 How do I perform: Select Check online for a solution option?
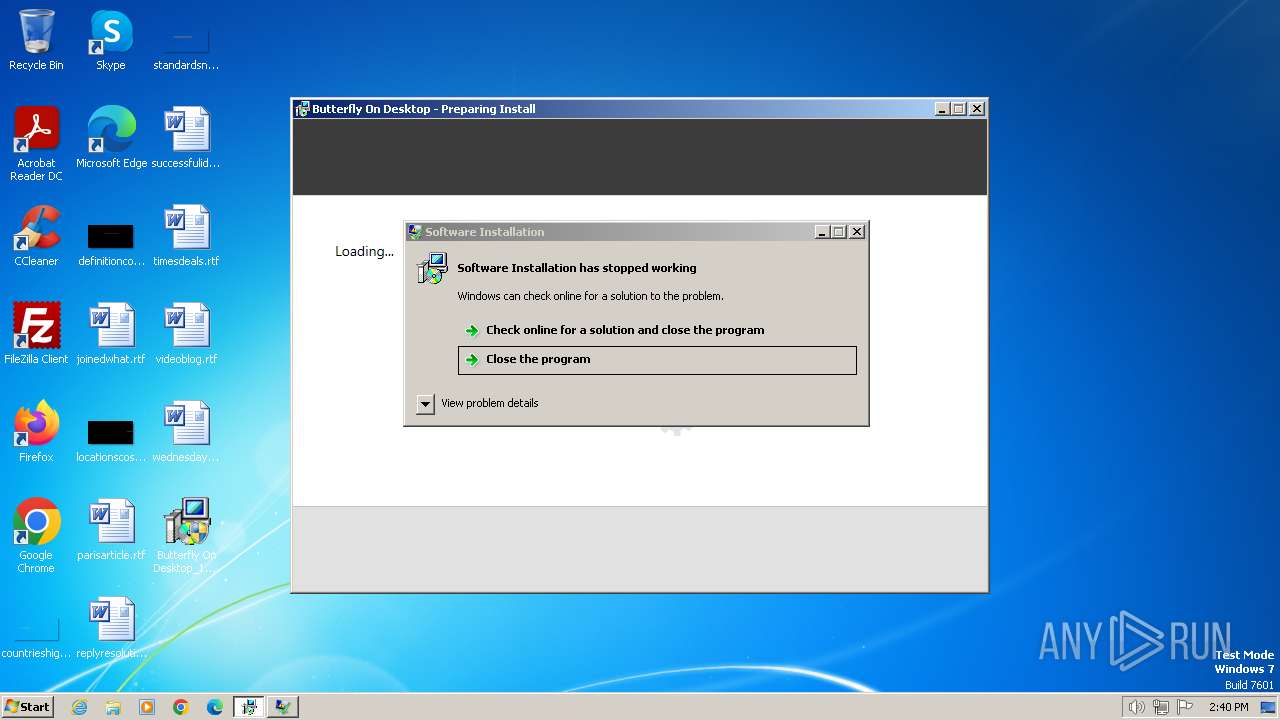(x=657, y=330)
